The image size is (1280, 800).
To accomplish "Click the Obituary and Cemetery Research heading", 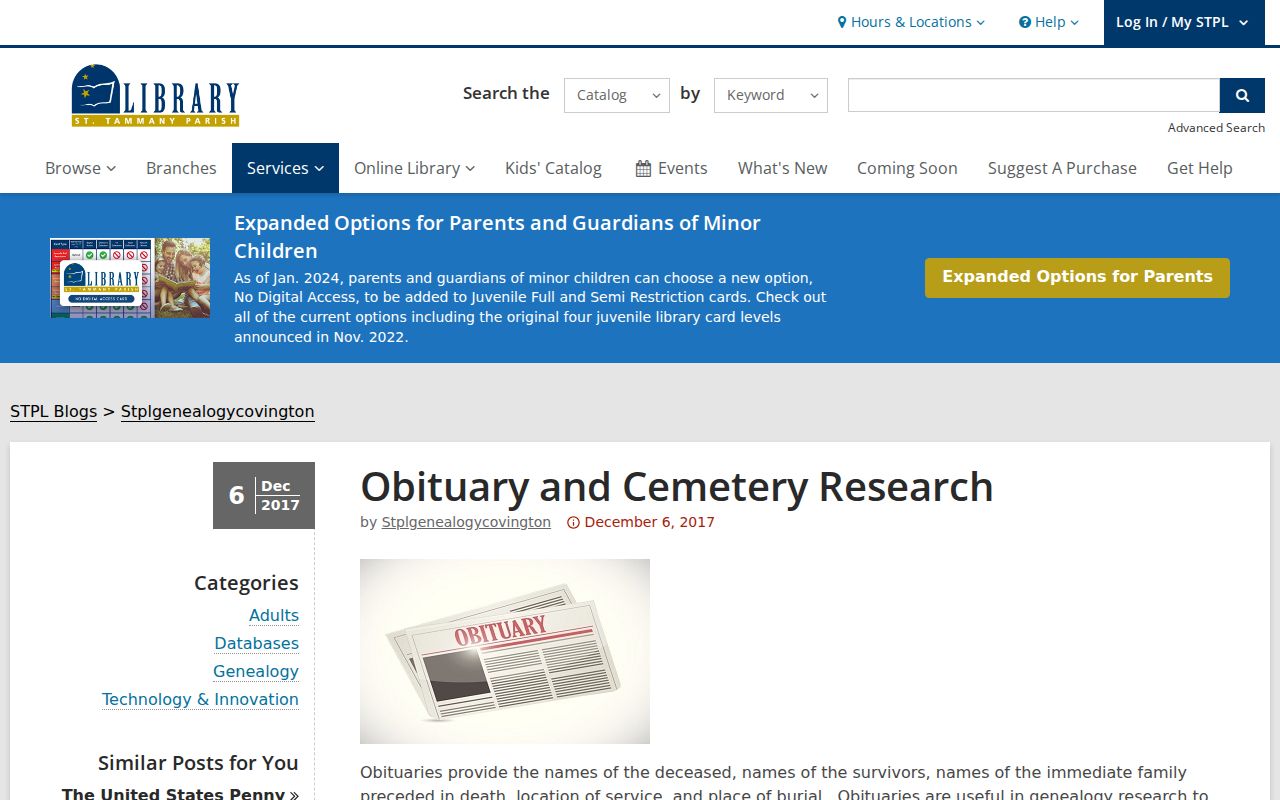I will pyautogui.click(x=677, y=487).
